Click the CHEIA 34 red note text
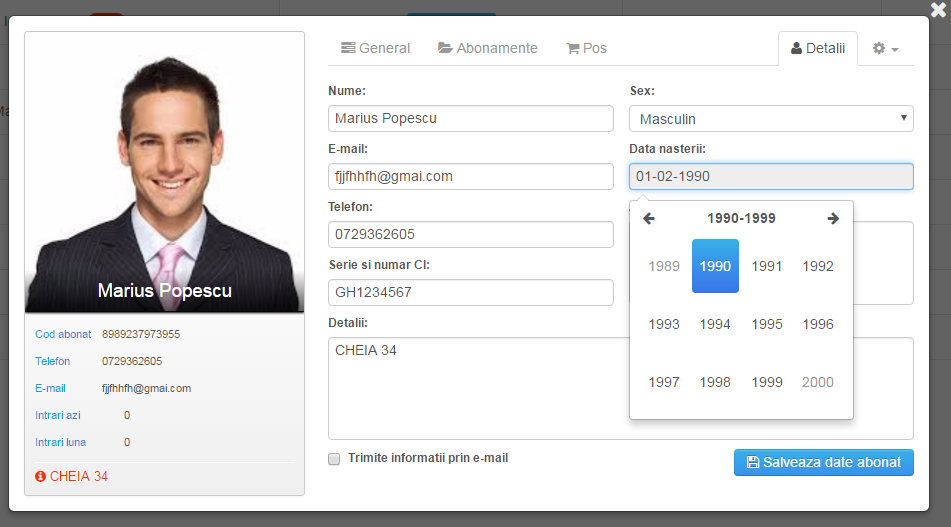 (79, 477)
